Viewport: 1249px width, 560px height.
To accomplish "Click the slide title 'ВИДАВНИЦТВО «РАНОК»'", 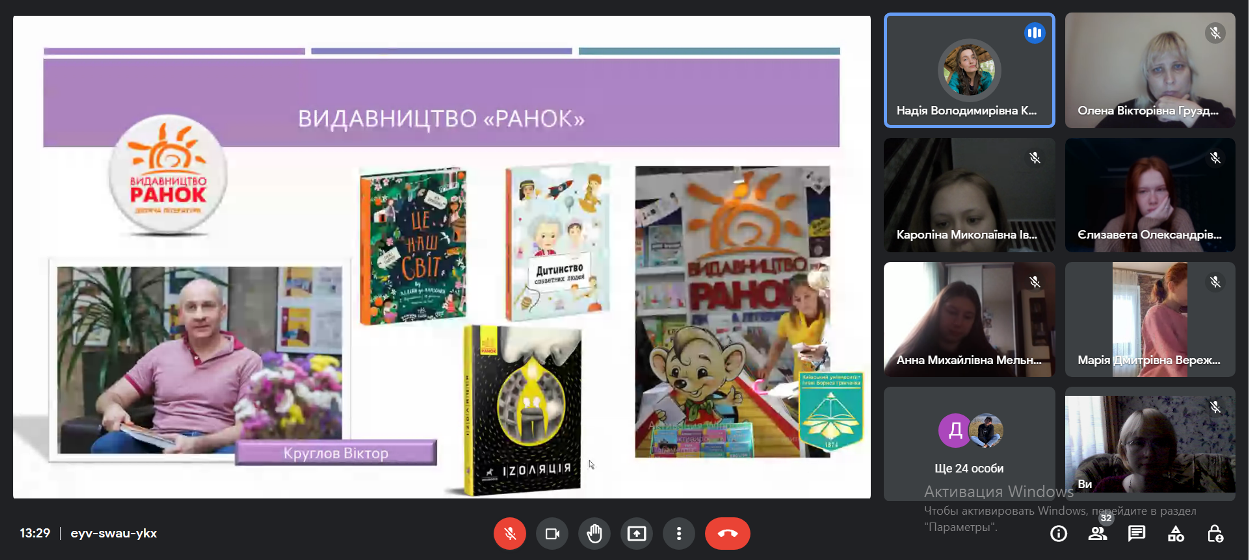I will coord(441,119).
